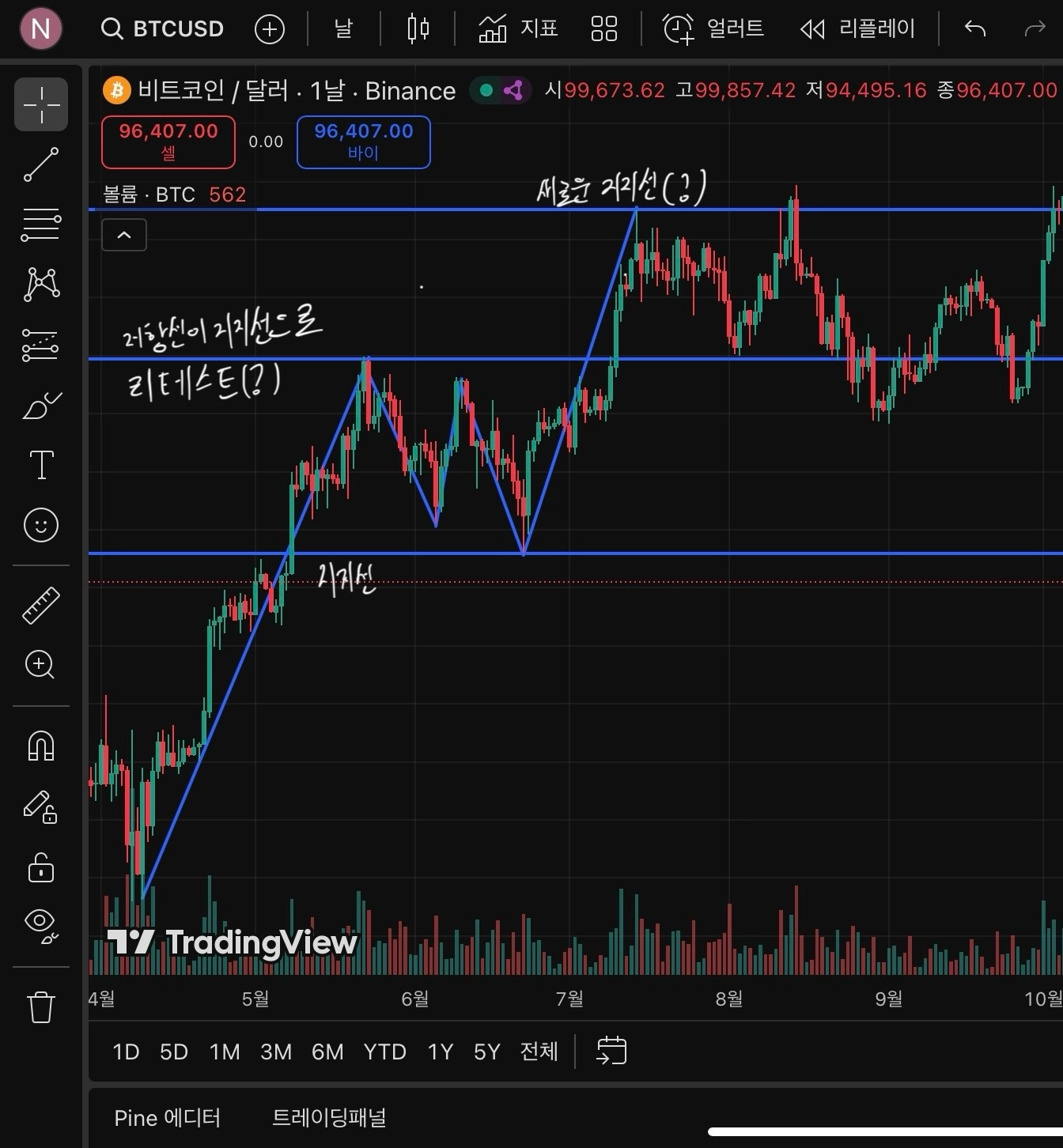Image resolution: width=1063 pixels, height=1148 pixels.
Task: Click the 6월 label on time axis
Action: 415,999
